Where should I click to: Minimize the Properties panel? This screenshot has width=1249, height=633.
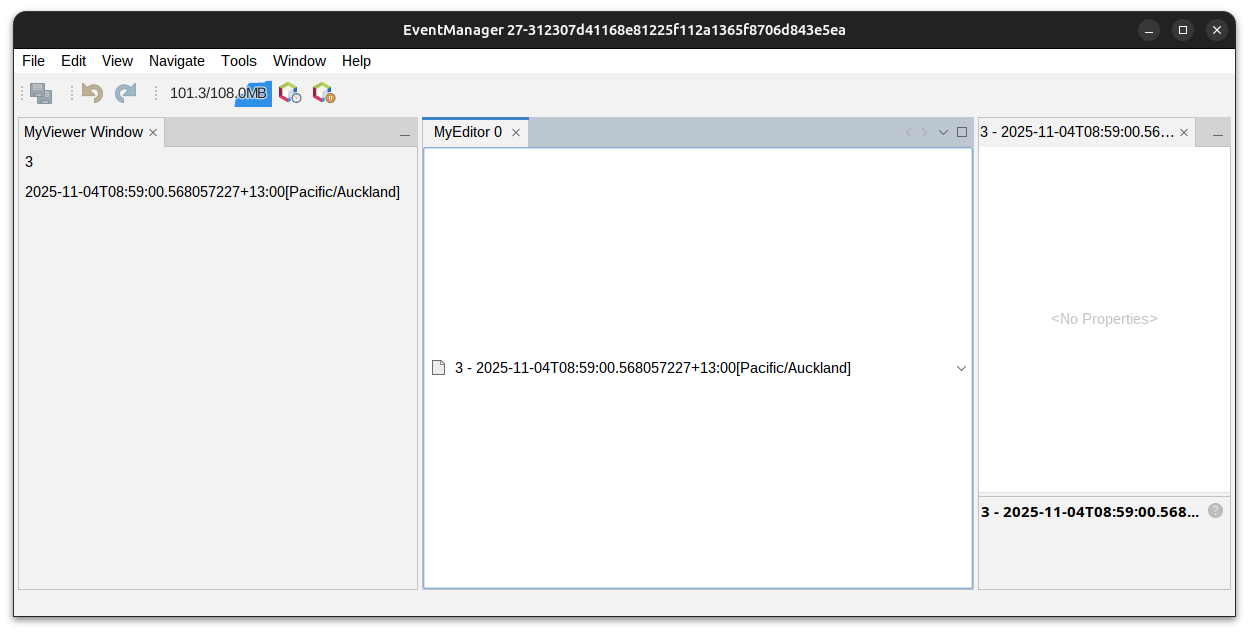(x=1218, y=134)
